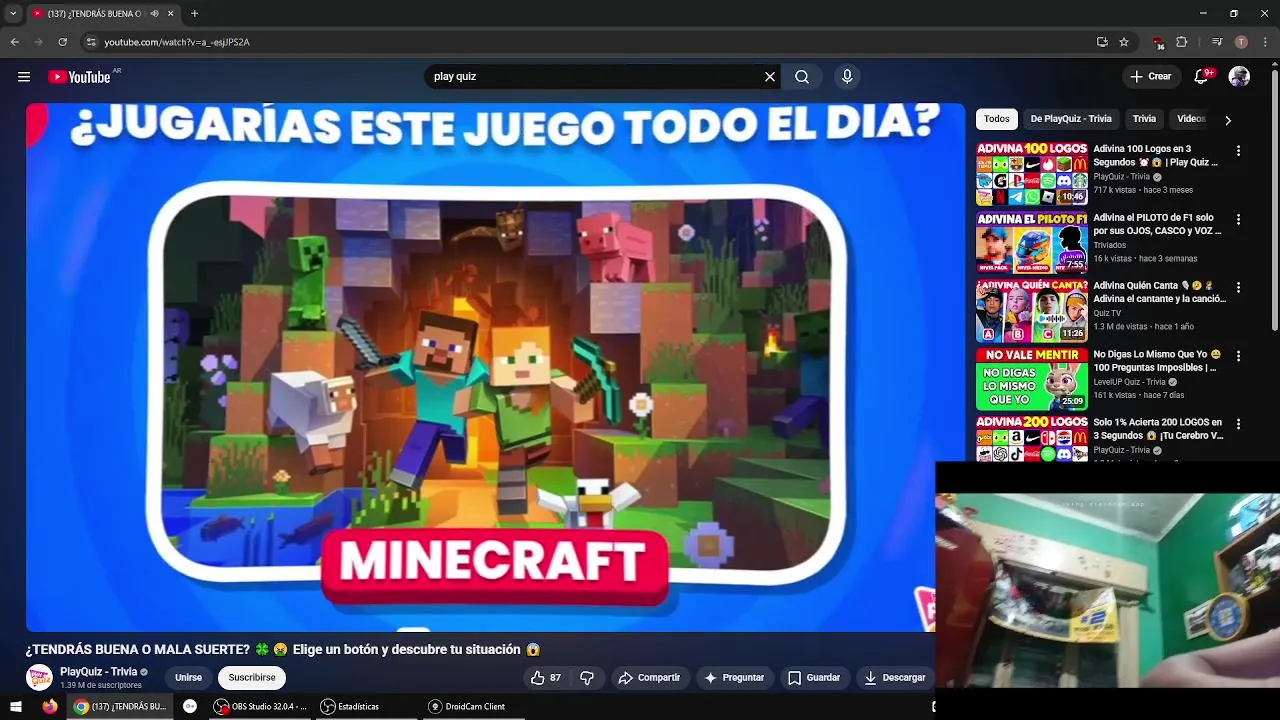The height and width of the screenshot is (720, 1280).
Task: Open the YouTube guide hamburger menu
Action: (24, 77)
